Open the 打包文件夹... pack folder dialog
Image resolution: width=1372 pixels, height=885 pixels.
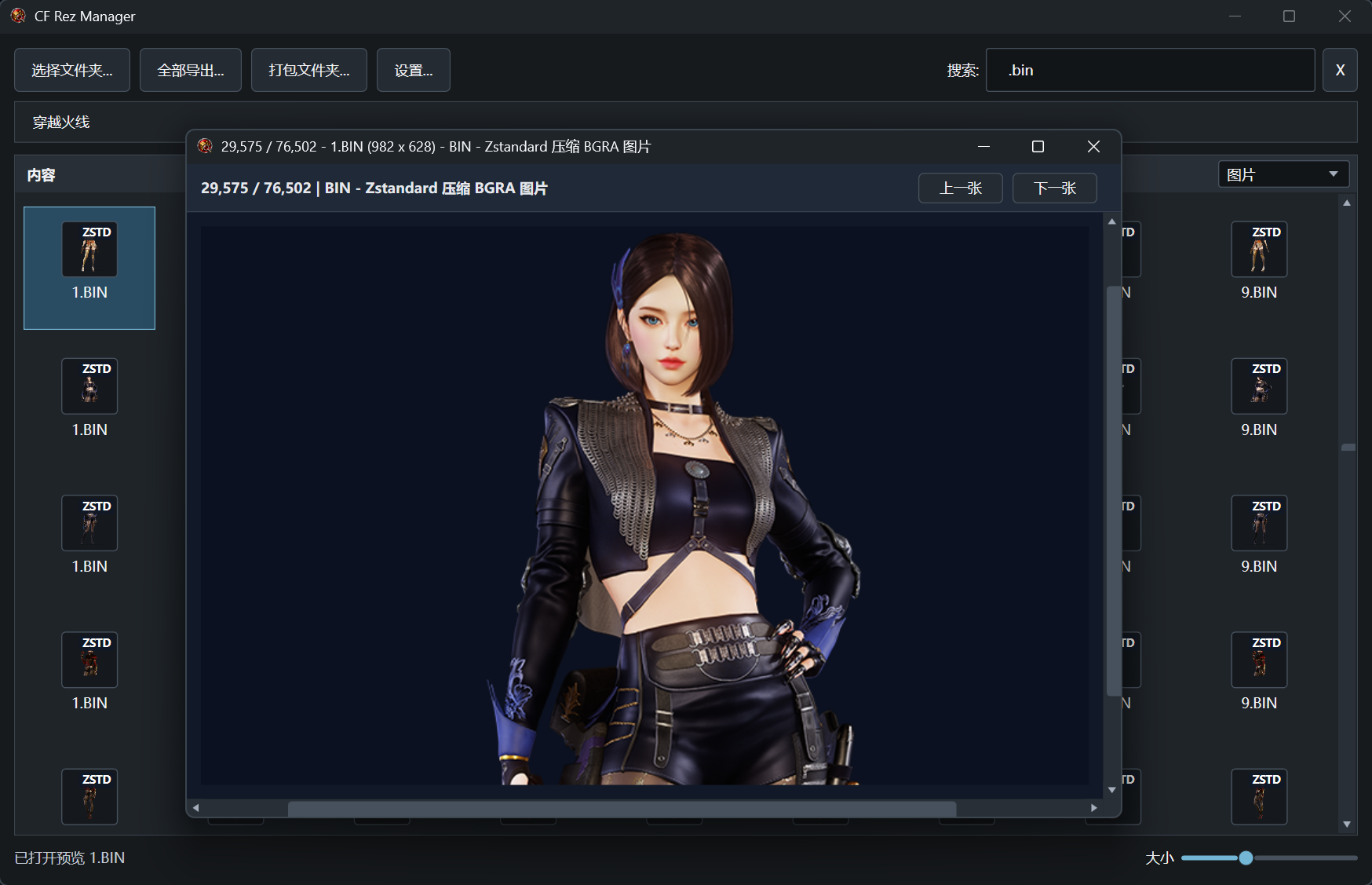coord(309,70)
